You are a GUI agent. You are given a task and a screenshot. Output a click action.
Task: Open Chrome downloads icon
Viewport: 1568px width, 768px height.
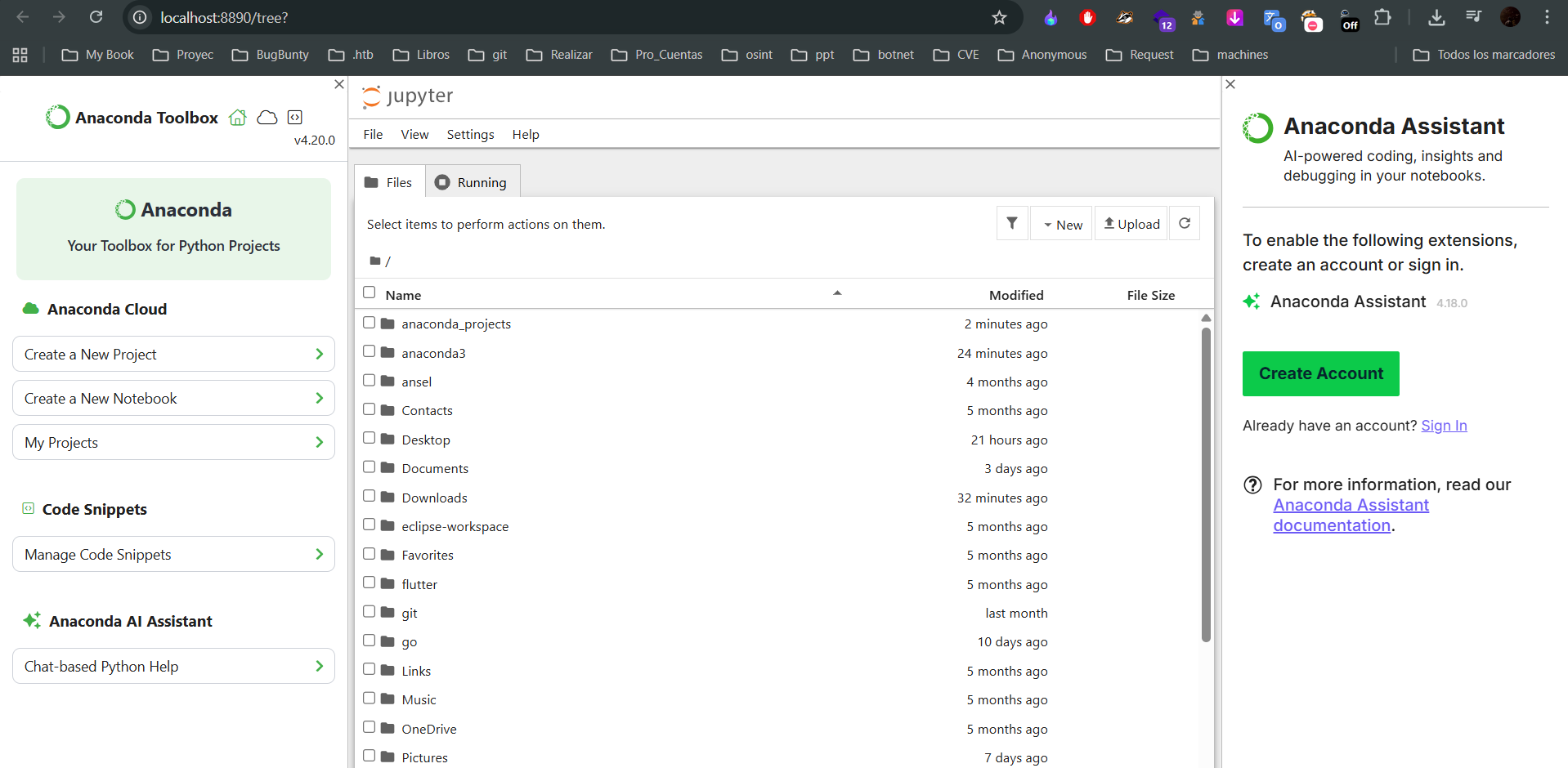1436,17
